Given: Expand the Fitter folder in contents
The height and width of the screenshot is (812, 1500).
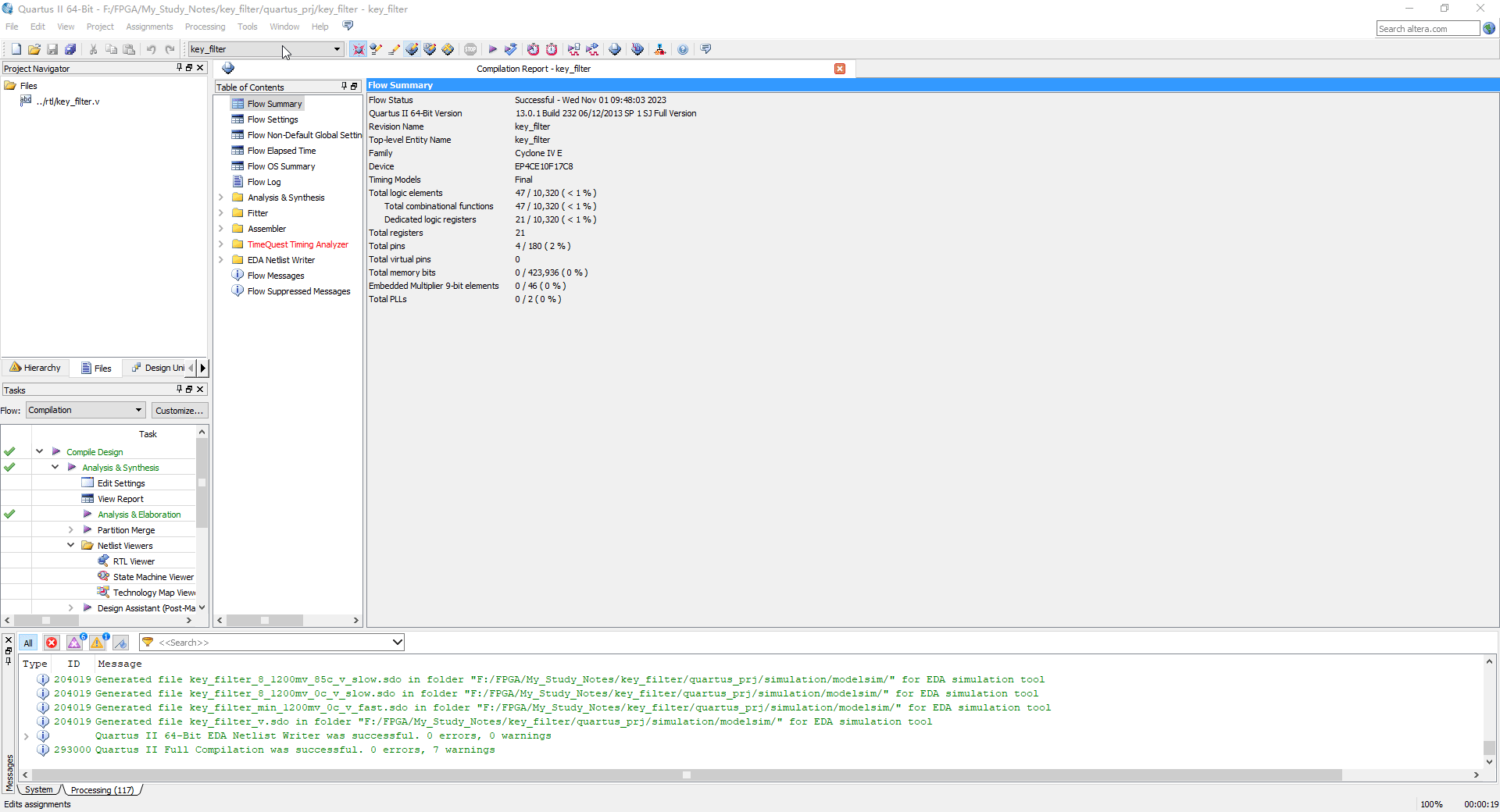Looking at the screenshot, I should coord(220,213).
